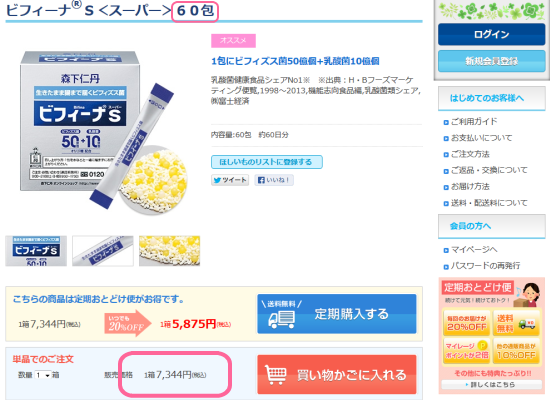Viewport: 550px width, 400px height.
Task: Click the Facebook いいね! button
Action: pyautogui.click(x=274, y=180)
